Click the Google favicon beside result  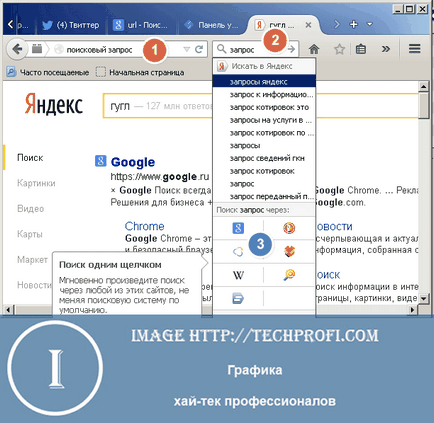click(101, 161)
